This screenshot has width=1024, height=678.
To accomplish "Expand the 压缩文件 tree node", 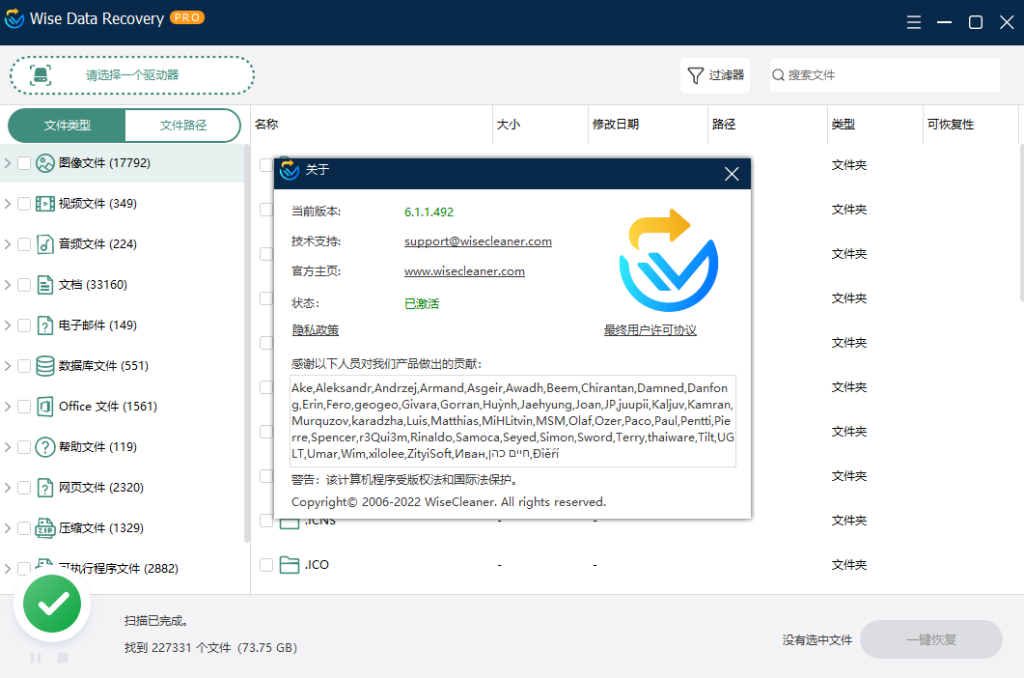I will click(x=7, y=528).
